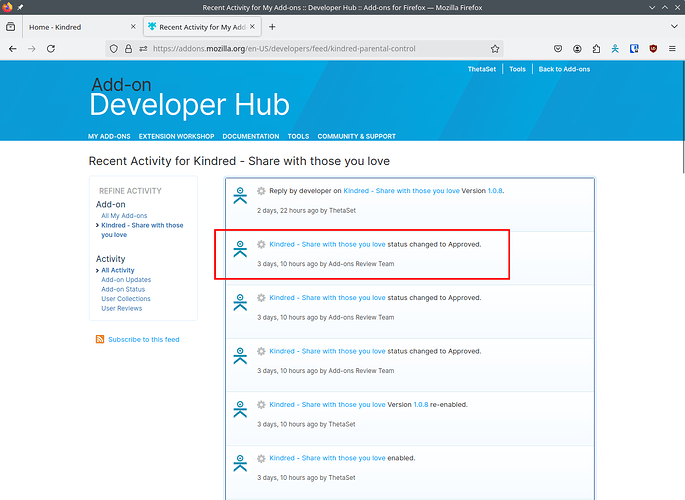Open the uBlock Origin extension icon
The width and height of the screenshot is (685, 500).
tap(654, 49)
